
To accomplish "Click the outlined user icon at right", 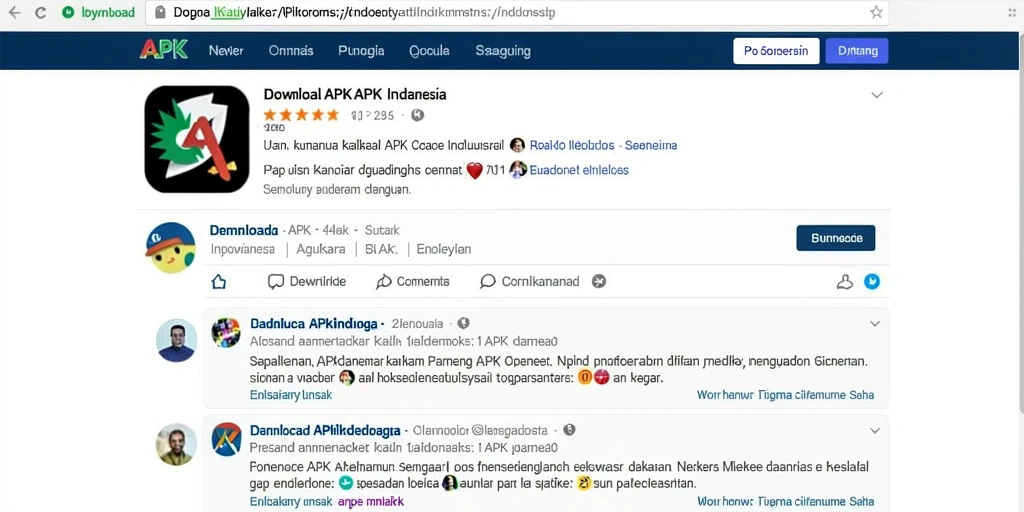I will click(x=844, y=281).
